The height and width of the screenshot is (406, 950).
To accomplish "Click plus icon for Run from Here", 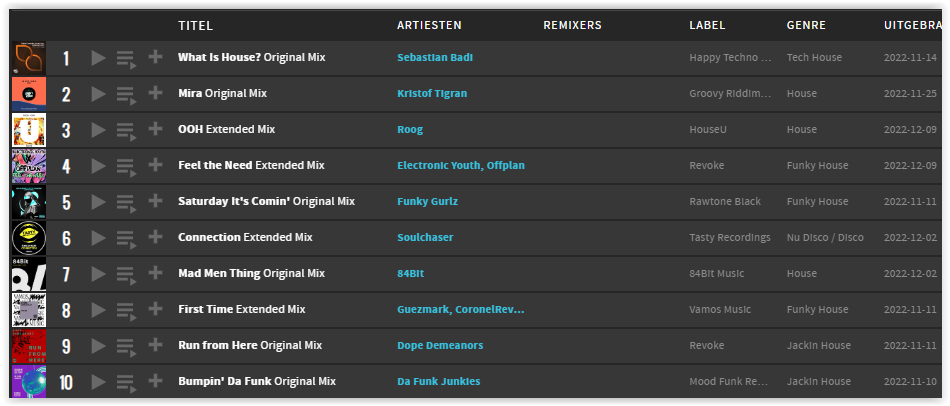I will (x=156, y=344).
